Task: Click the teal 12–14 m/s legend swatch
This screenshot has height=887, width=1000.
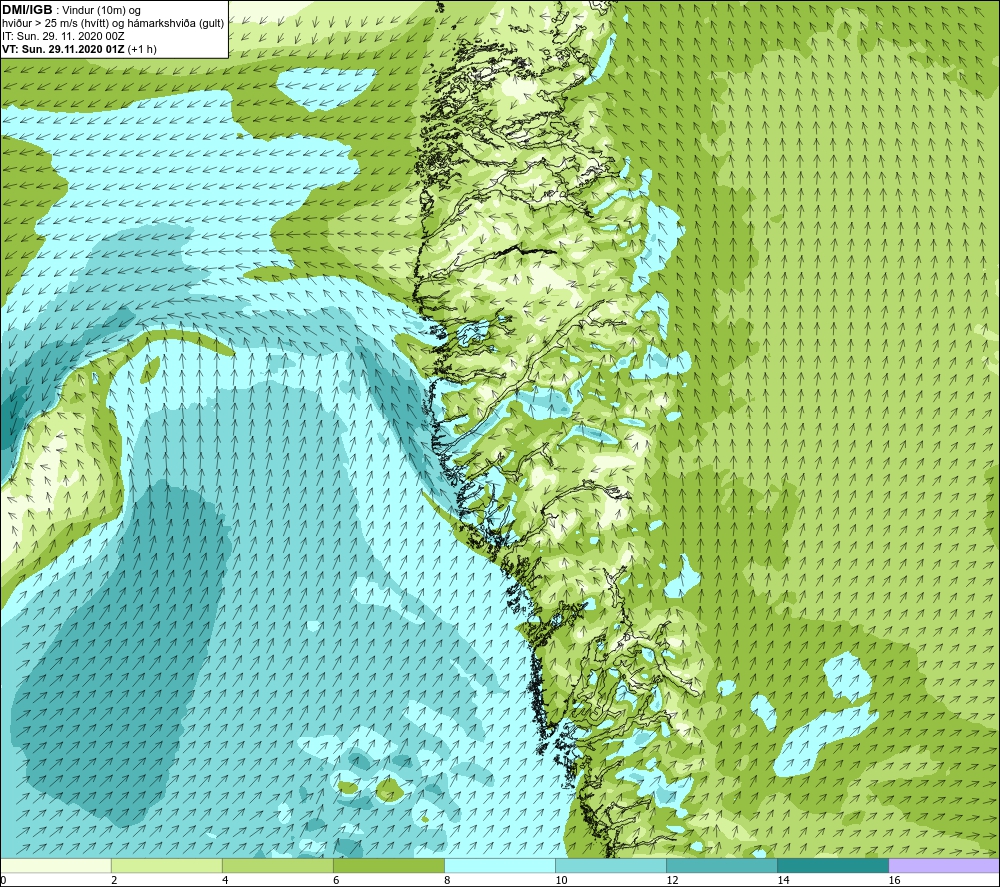Action: 722,866
